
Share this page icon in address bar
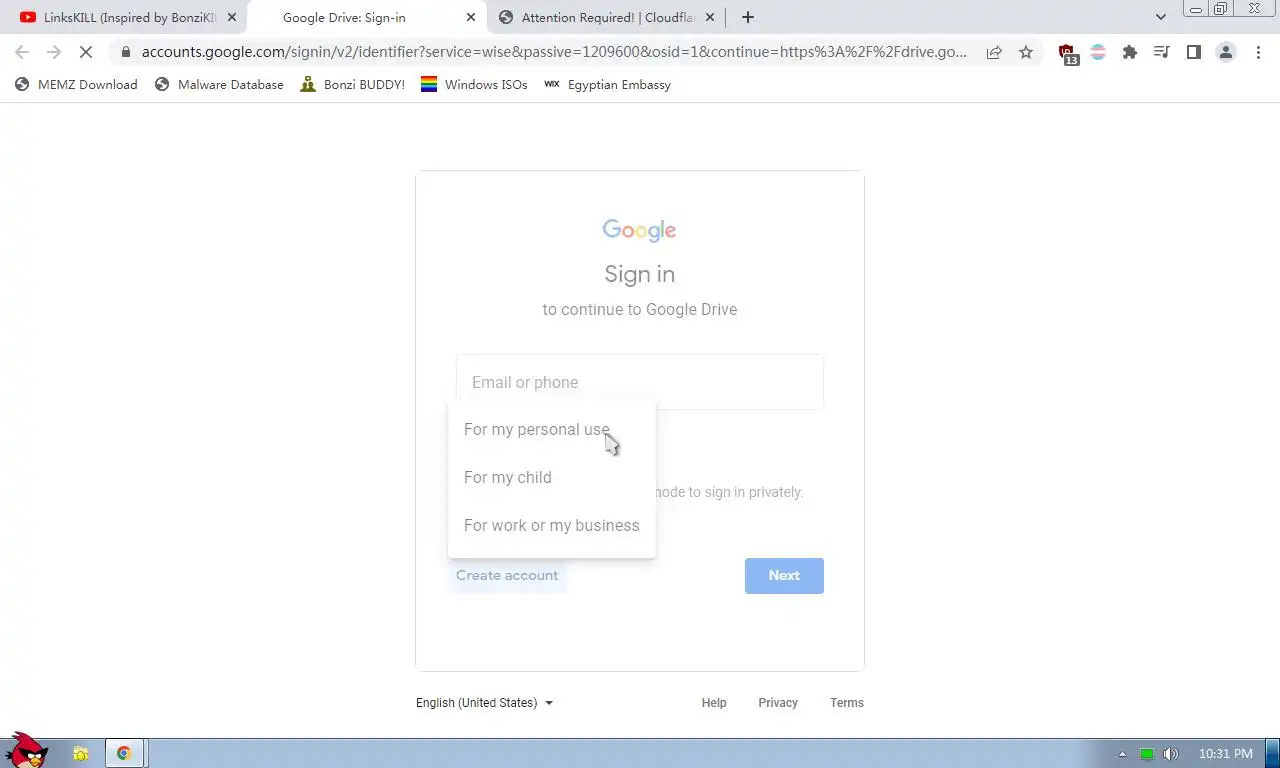(x=994, y=52)
